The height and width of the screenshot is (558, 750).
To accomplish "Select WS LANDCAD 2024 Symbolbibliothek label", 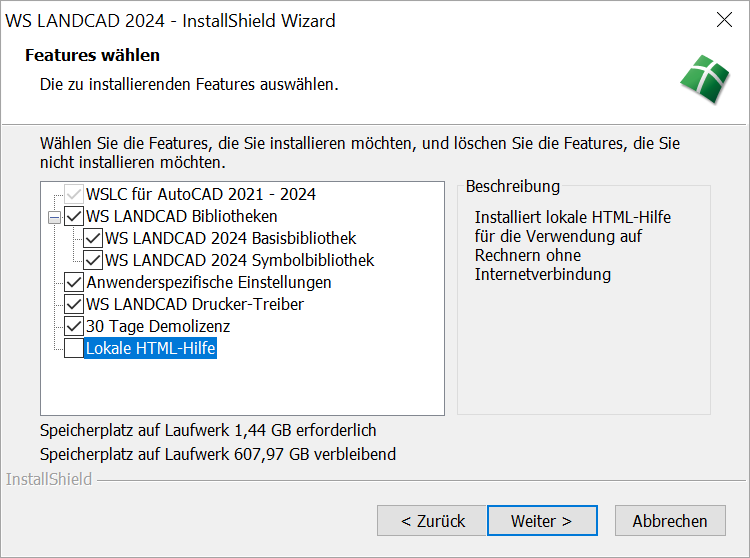I will tap(240, 260).
